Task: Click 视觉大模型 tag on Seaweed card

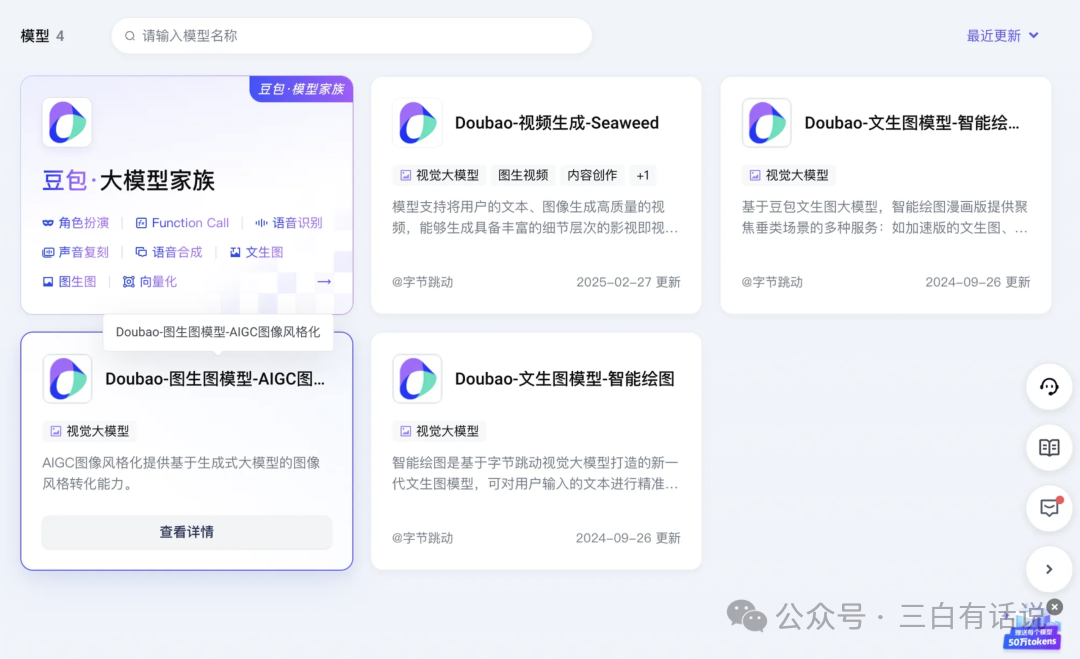Action: [439, 176]
